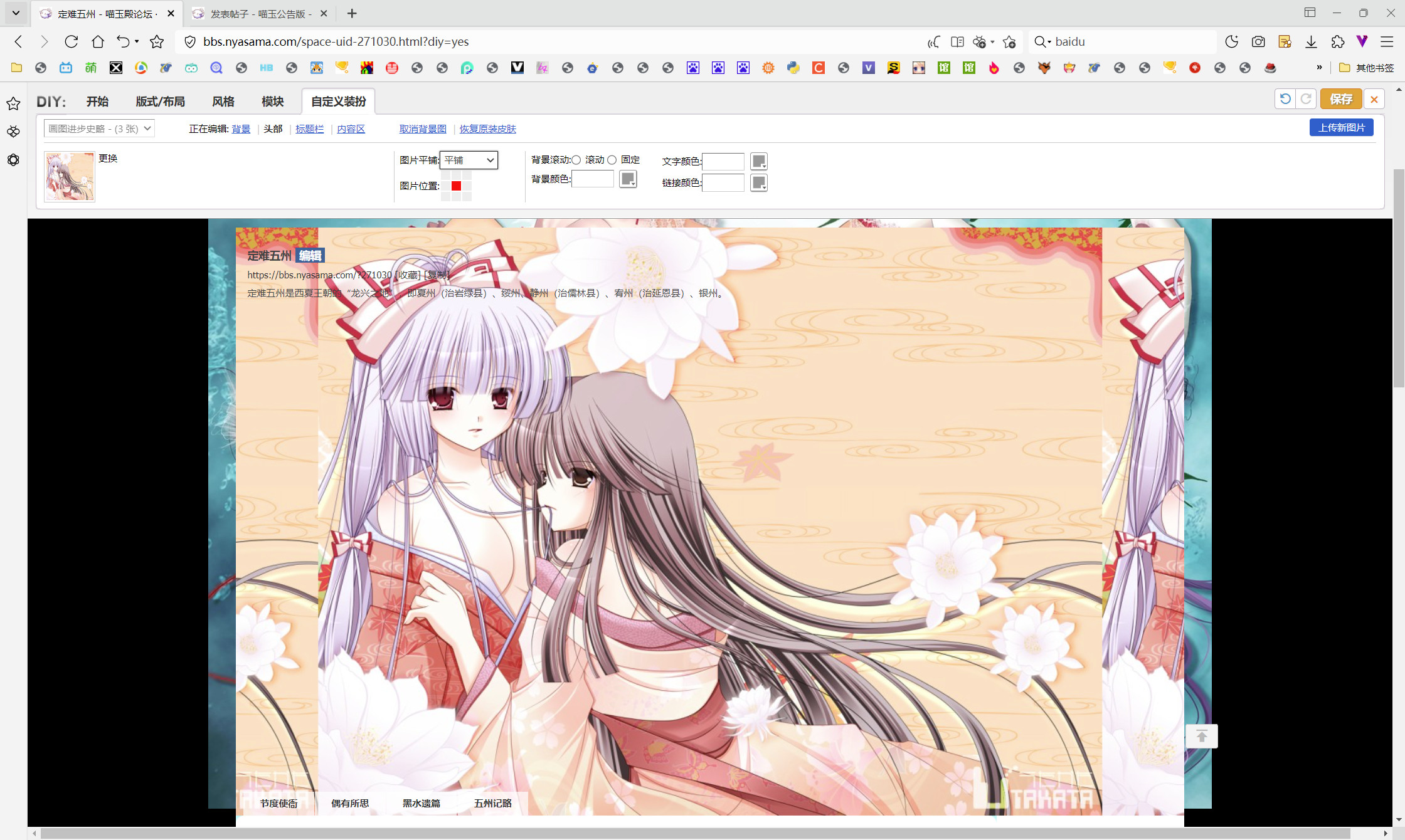Switch to the 版式/布局 DIY tab
1405x840 pixels.
point(160,102)
